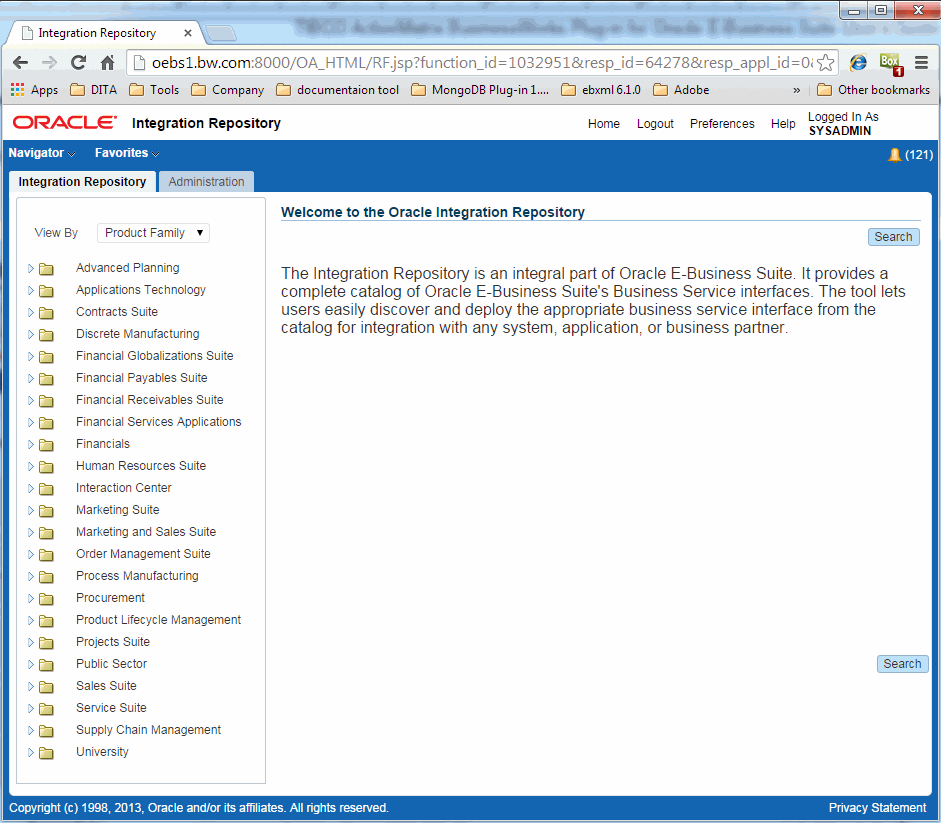The width and height of the screenshot is (941, 823).
Task: Click Procurement folder icon
Action: 46,599
